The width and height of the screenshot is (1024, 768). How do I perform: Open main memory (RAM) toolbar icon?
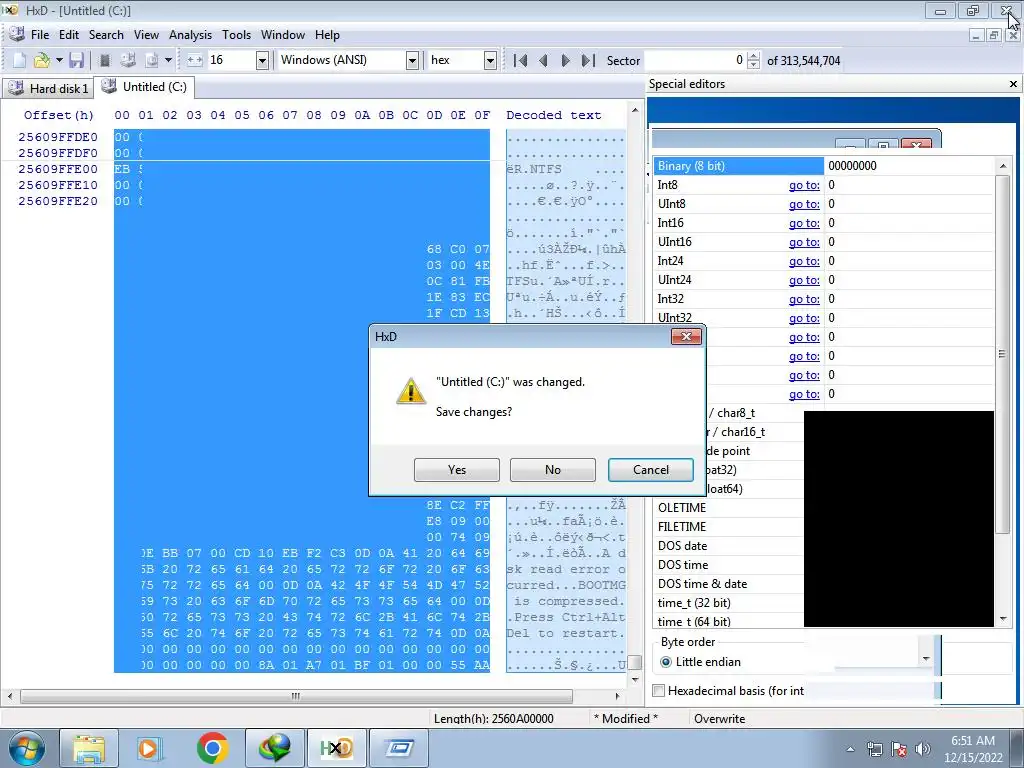[104, 60]
